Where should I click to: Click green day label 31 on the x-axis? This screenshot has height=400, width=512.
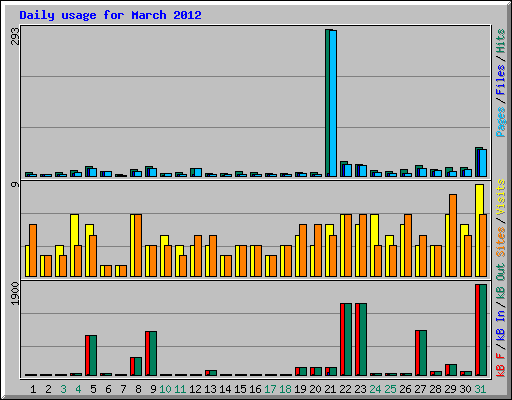[480, 389]
